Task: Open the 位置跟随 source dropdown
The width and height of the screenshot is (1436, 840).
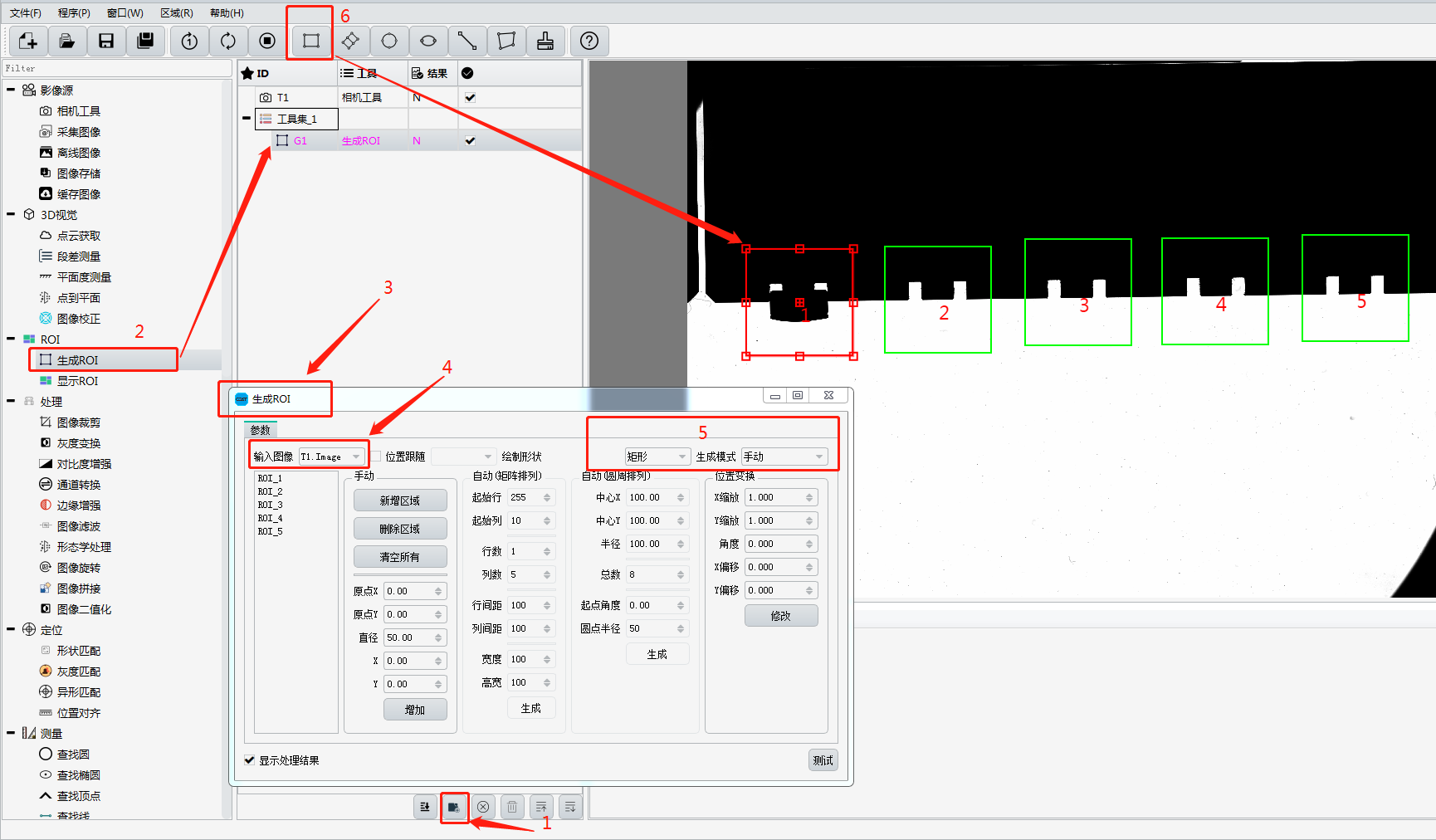Action: pyautogui.click(x=463, y=457)
